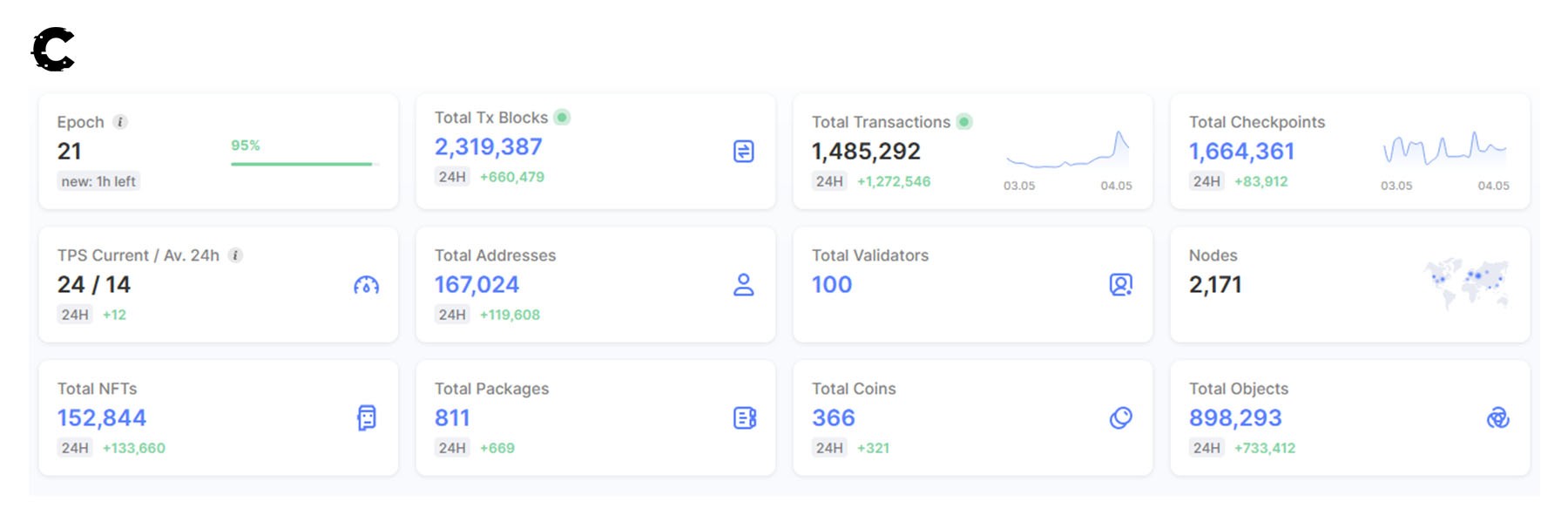Click the Epoch 95% progress bar
The height and width of the screenshot is (529, 1568).
(301, 164)
